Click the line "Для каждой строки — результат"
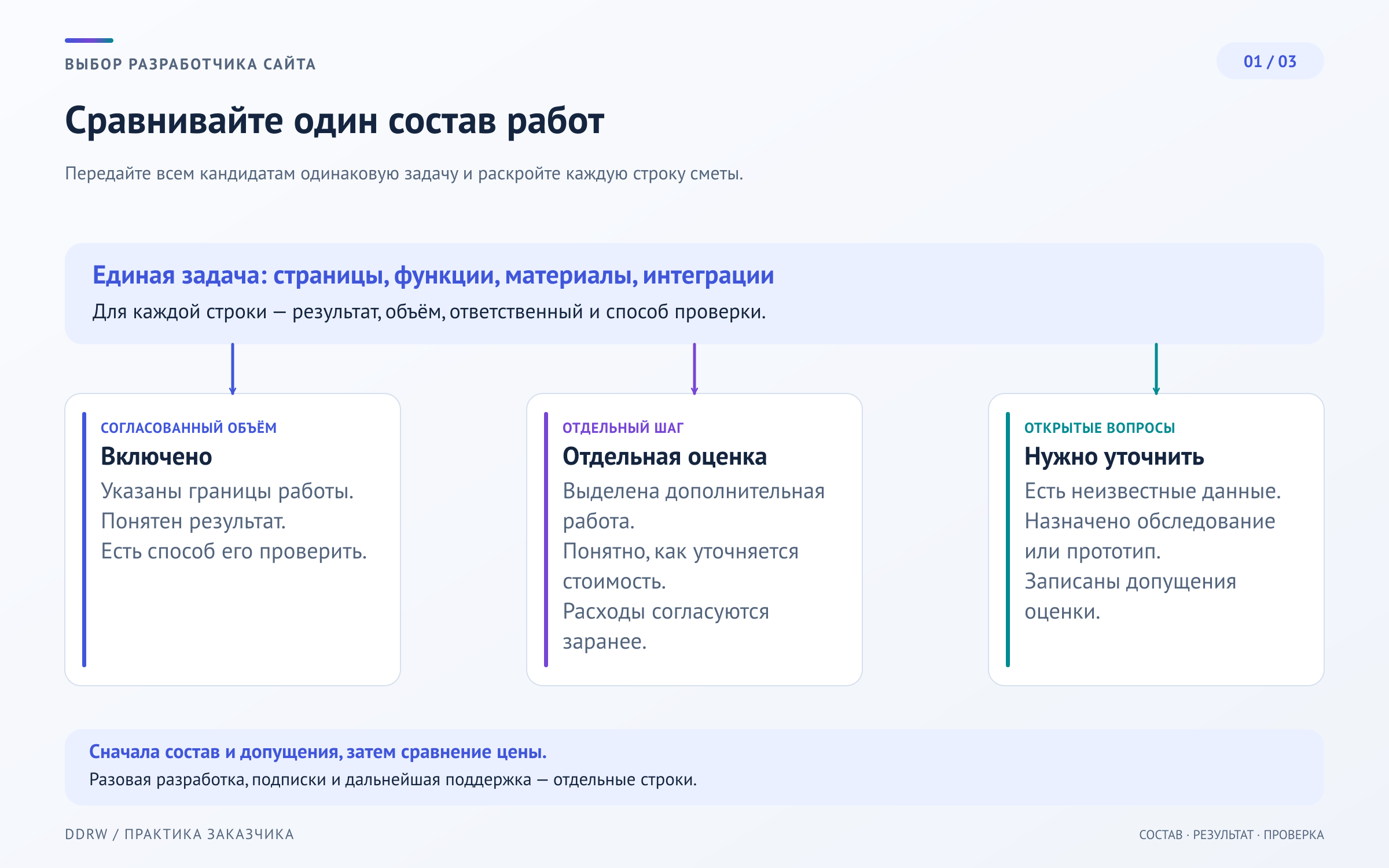This screenshot has height=868, width=1389. coord(429,312)
